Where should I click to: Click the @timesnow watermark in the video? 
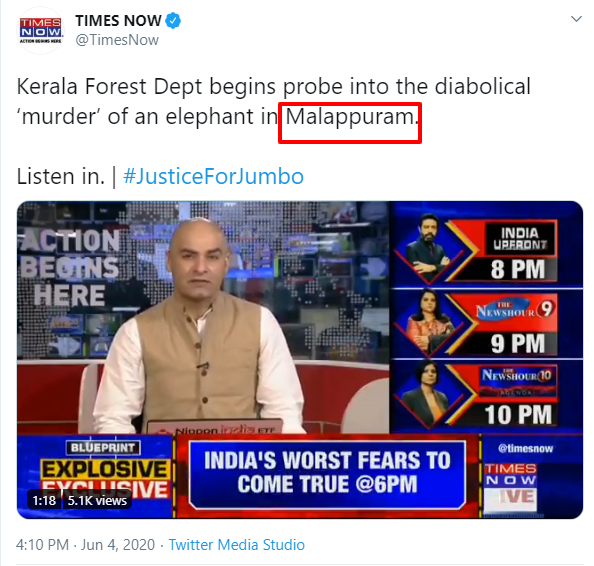coord(525,449)
